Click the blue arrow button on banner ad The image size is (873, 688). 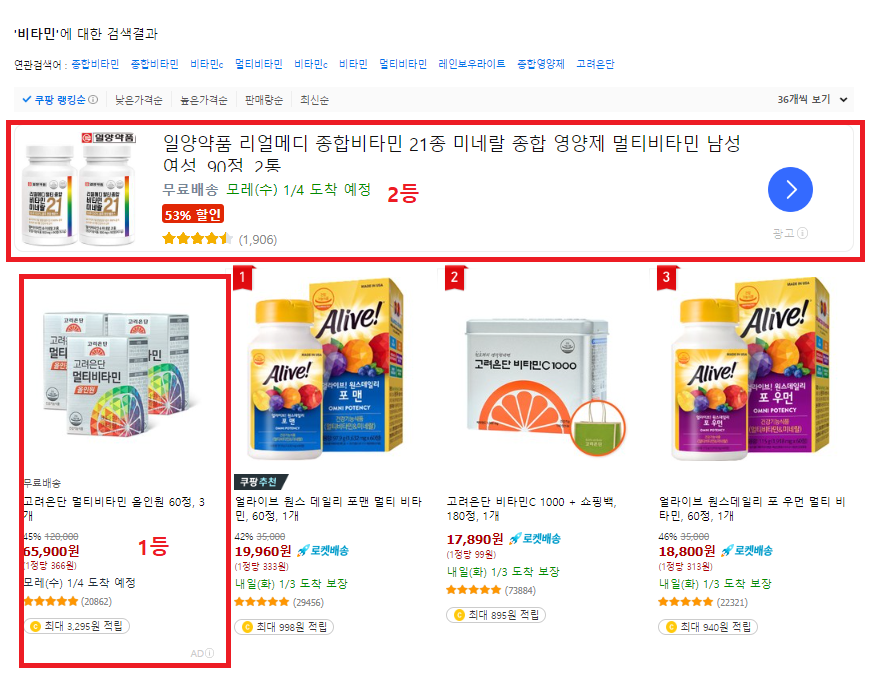pyautogui.click(x=789, y=189)
